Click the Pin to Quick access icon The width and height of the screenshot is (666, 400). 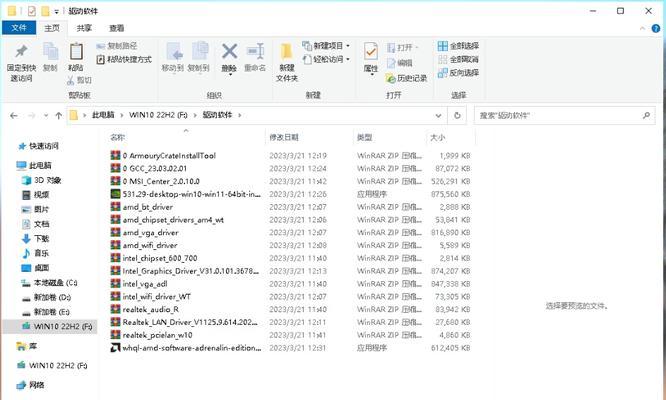point(21,51)
